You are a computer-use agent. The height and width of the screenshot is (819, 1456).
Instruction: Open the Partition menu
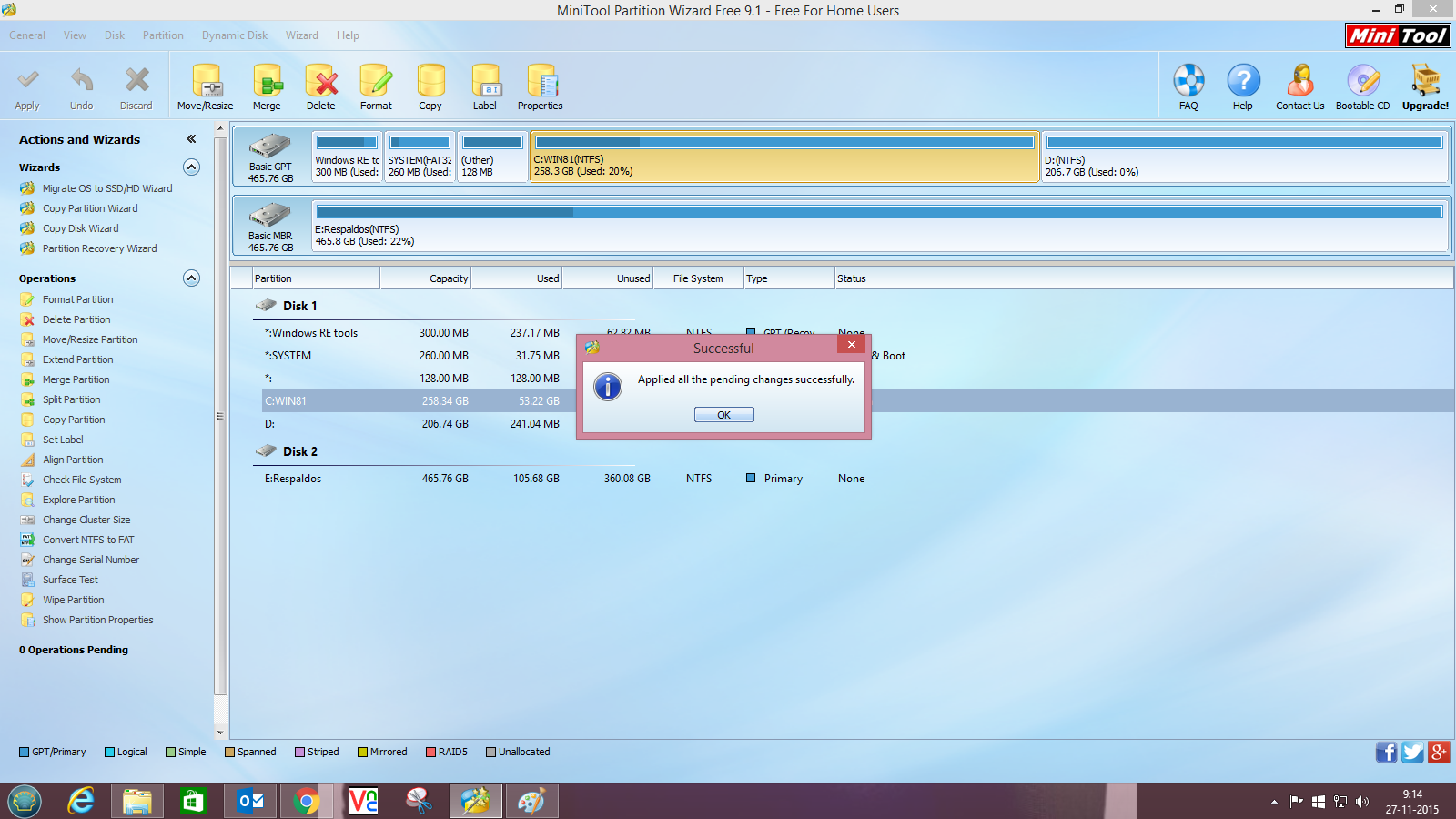click(x=163, y=35)
